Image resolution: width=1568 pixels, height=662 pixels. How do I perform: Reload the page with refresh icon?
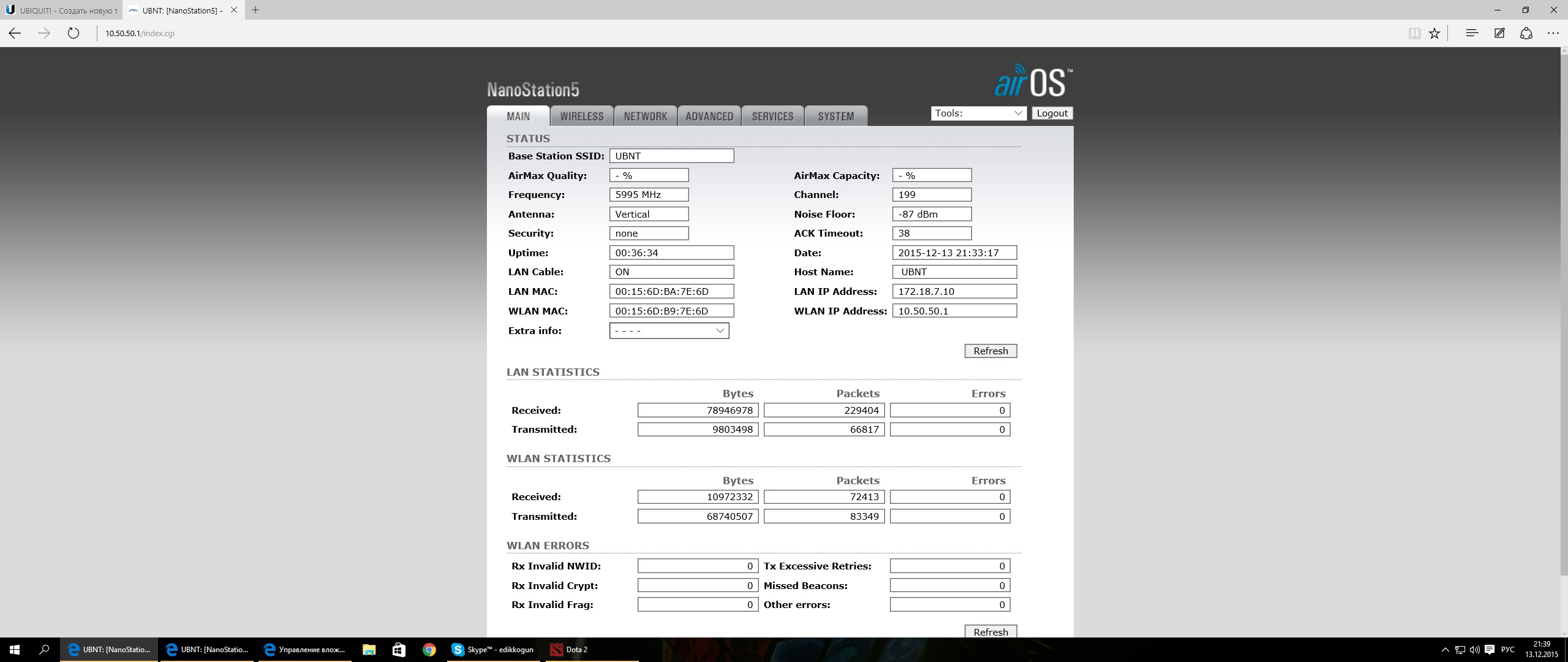[73, 33]
